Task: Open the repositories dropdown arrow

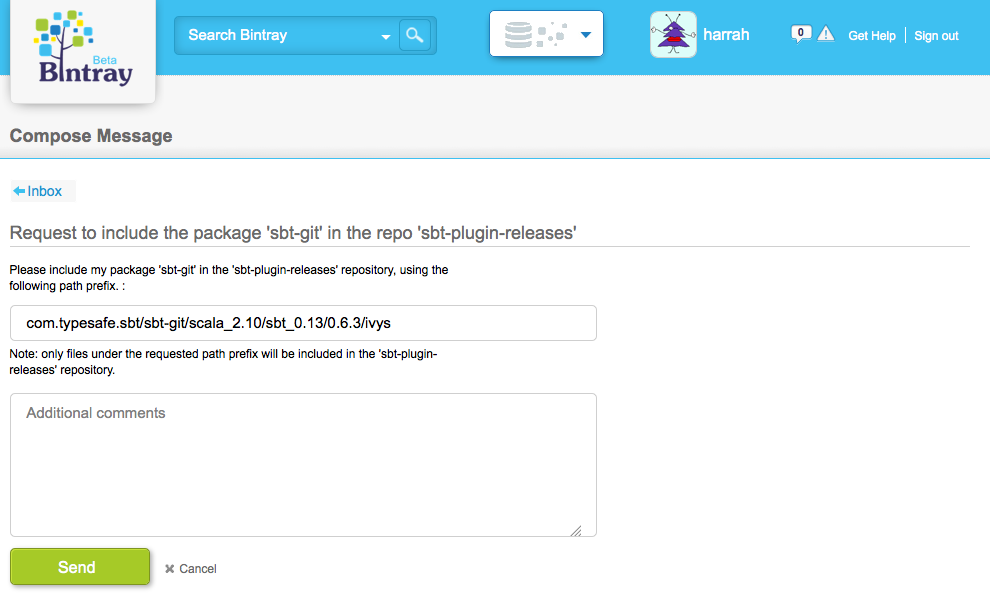Action: point(586,36)
